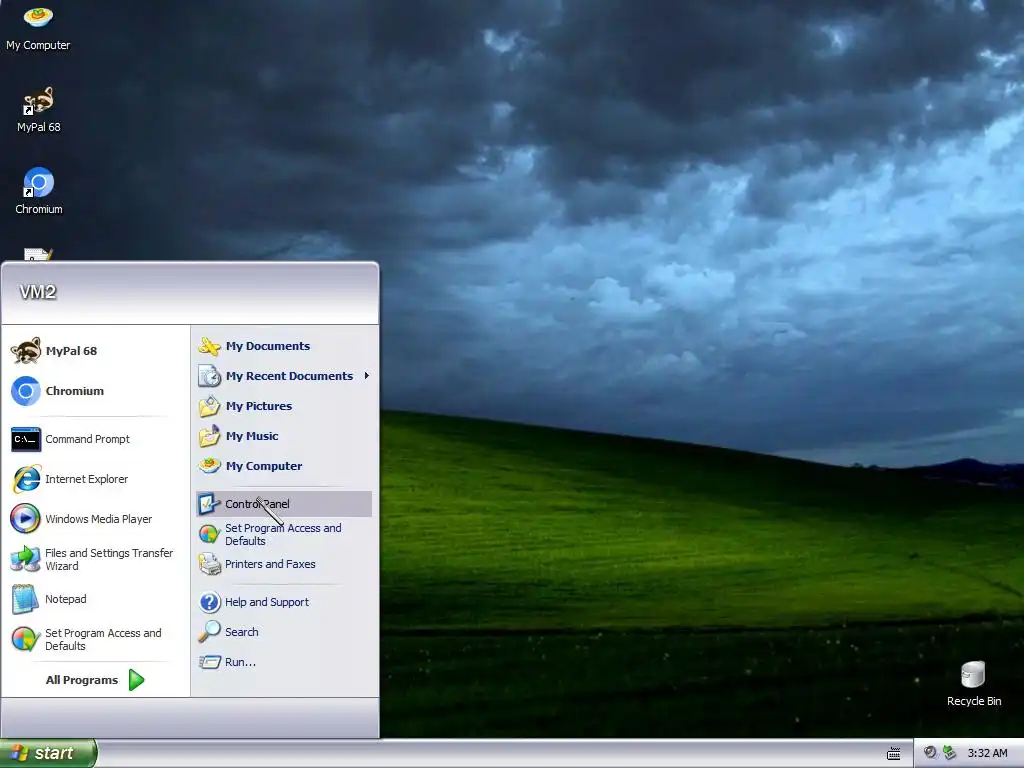Click the Start button
Screen dimensions: 1024x768
48,754
